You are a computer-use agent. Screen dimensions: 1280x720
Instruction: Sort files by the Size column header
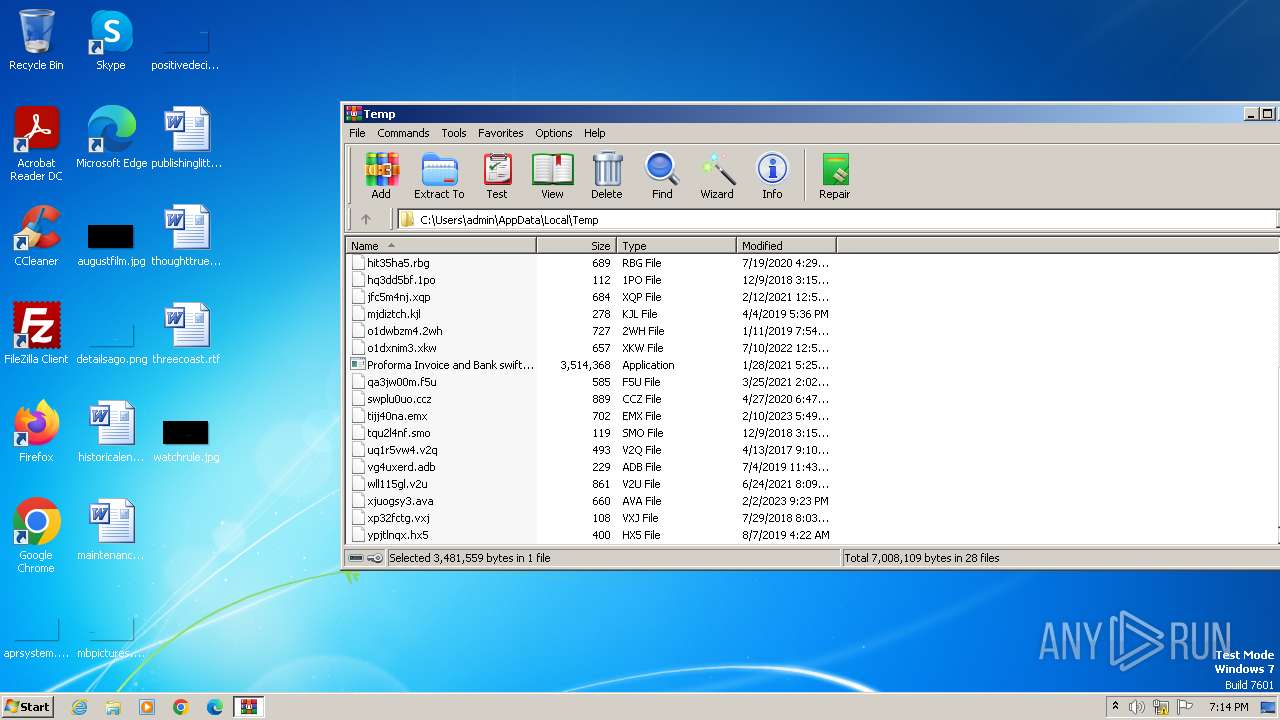[x=576, y=246]
